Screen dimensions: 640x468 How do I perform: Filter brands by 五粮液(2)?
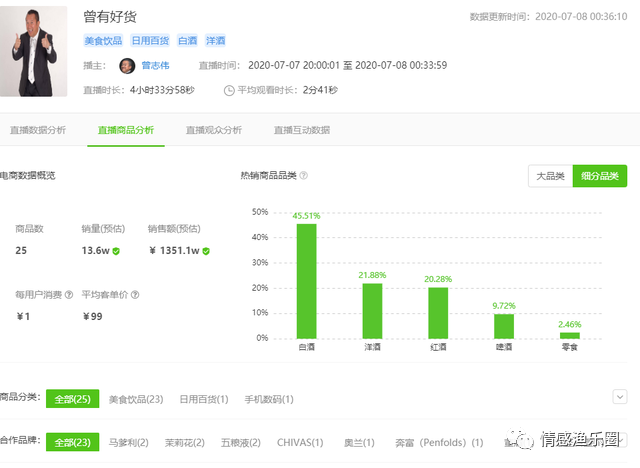coord(241,443)
